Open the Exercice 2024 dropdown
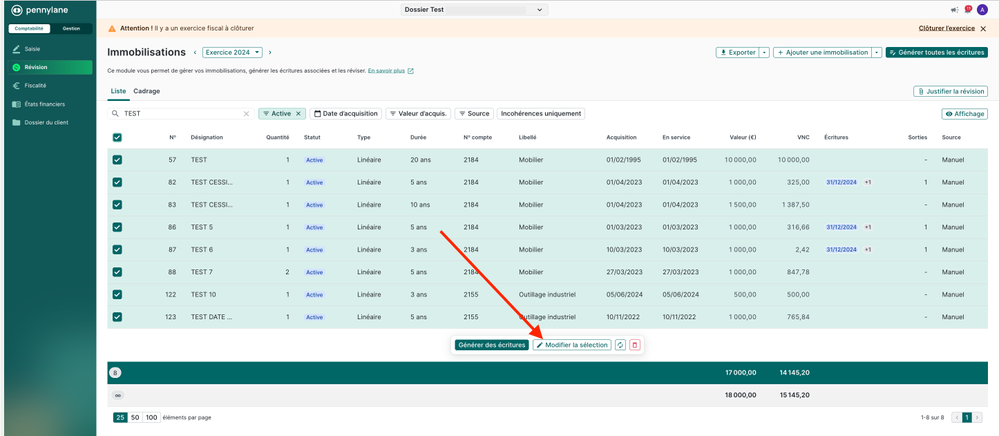Viewport: 999px width, 436px height. (x=232, y=52)
